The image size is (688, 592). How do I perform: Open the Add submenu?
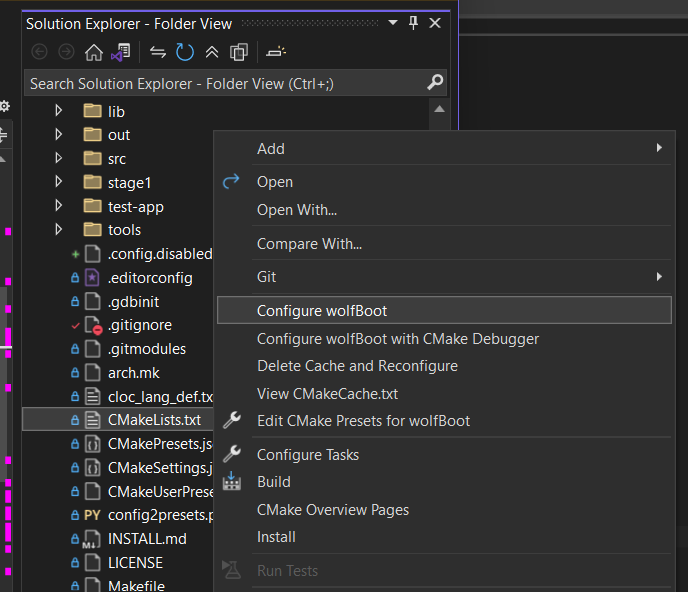pyautogui.click(x=444, y=148)
